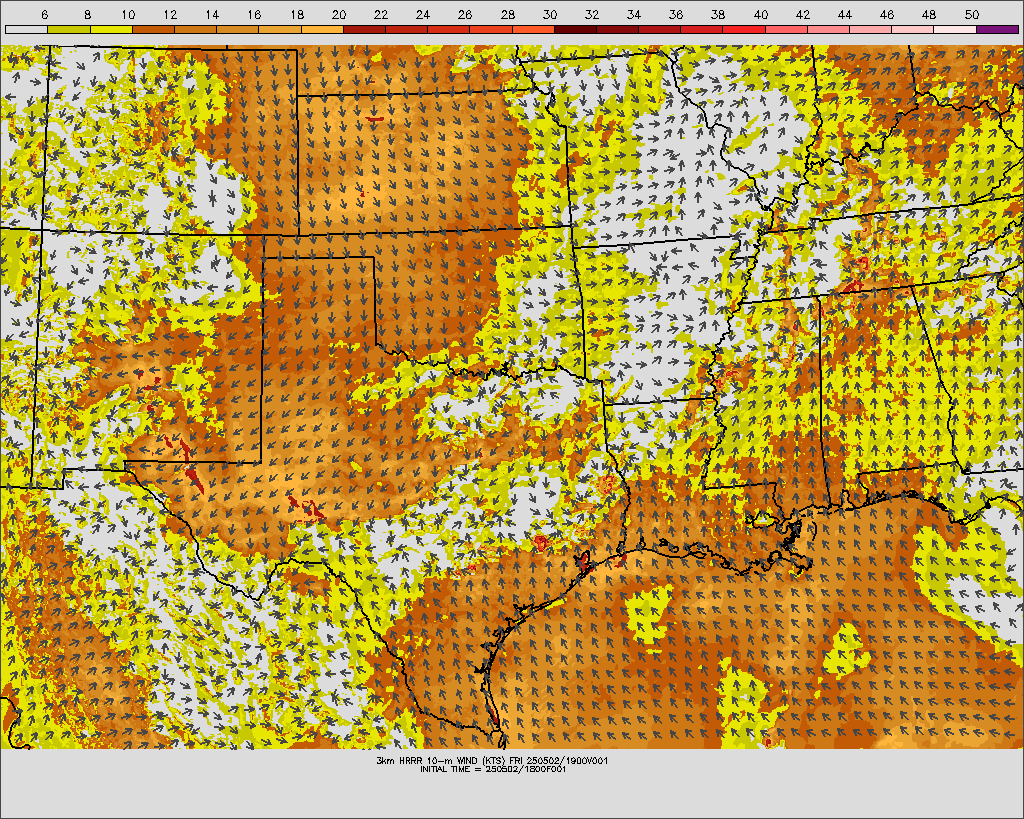Pick the 14–16 knots legend swatch

tap(238, 29)
